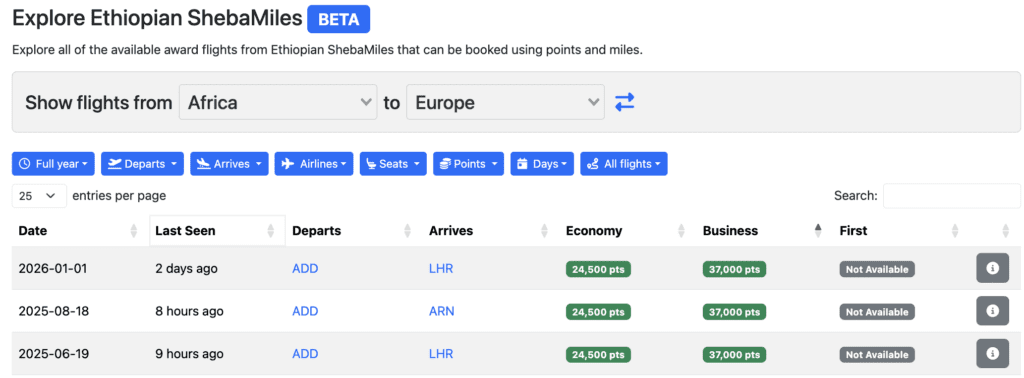Click the ARN arrival airport link
This screenshot has height=378, width=1024.
tap(441, 311)
